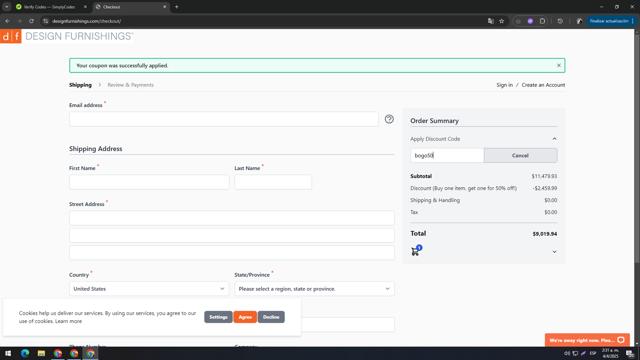Image resolution: width=640 pixels, height=360 pixels.
Task: View site information icon in address bar
Action: coord(45,21)
